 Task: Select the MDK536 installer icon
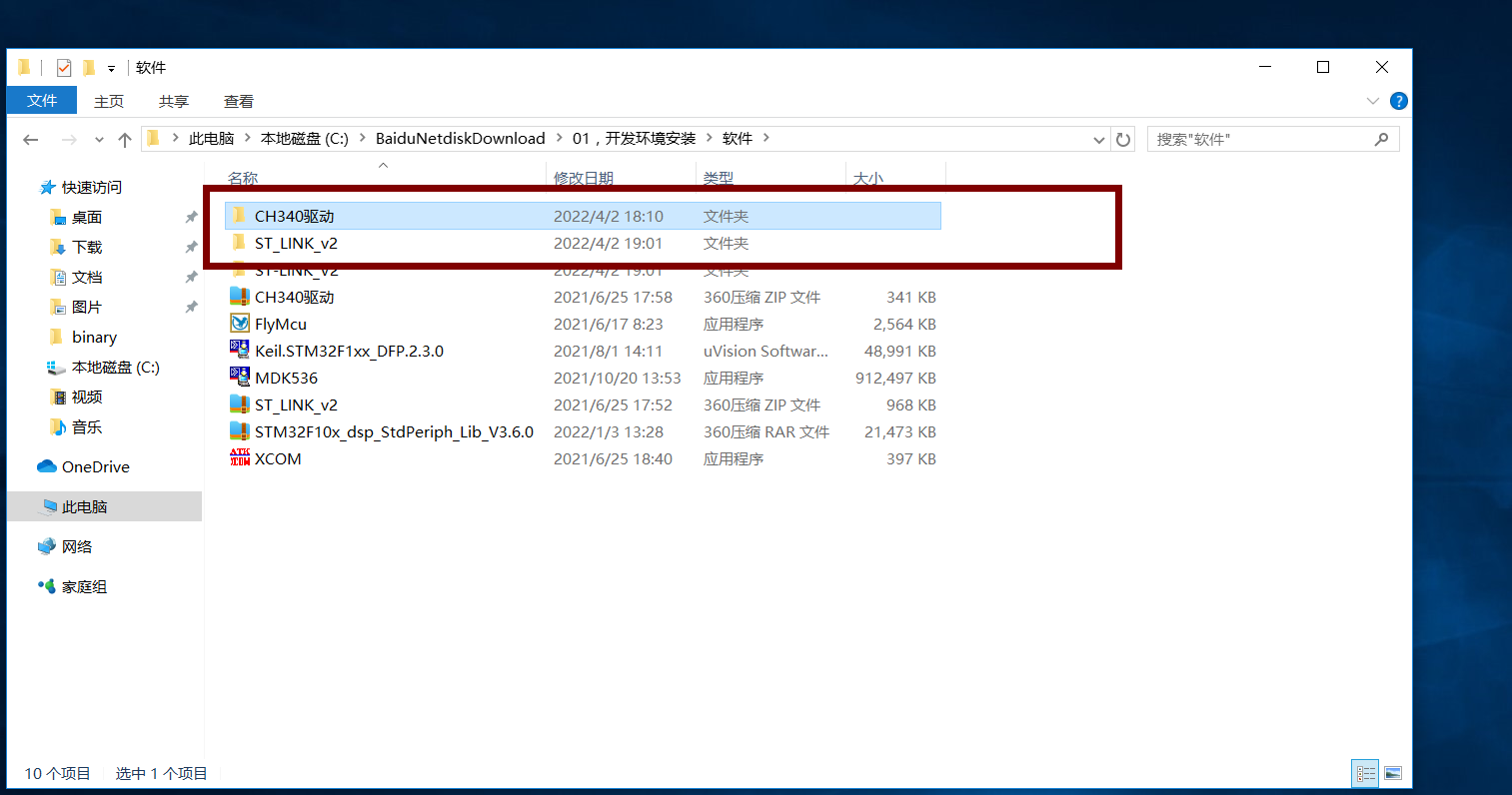(x=240, y=378)
